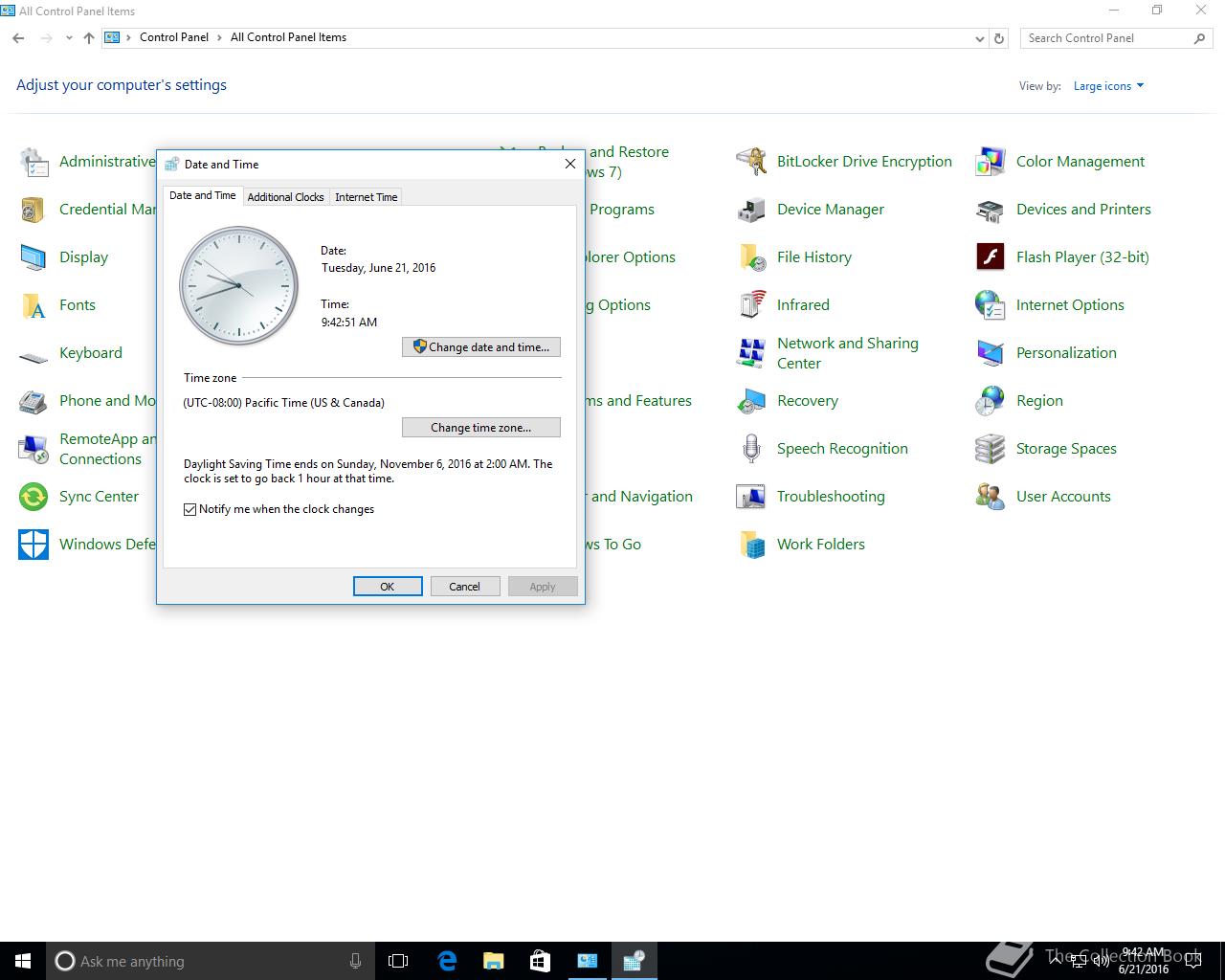Open File Explorer from the taskbar
Viewport: 1225px width, 980px height.
[x=493, y=961]
